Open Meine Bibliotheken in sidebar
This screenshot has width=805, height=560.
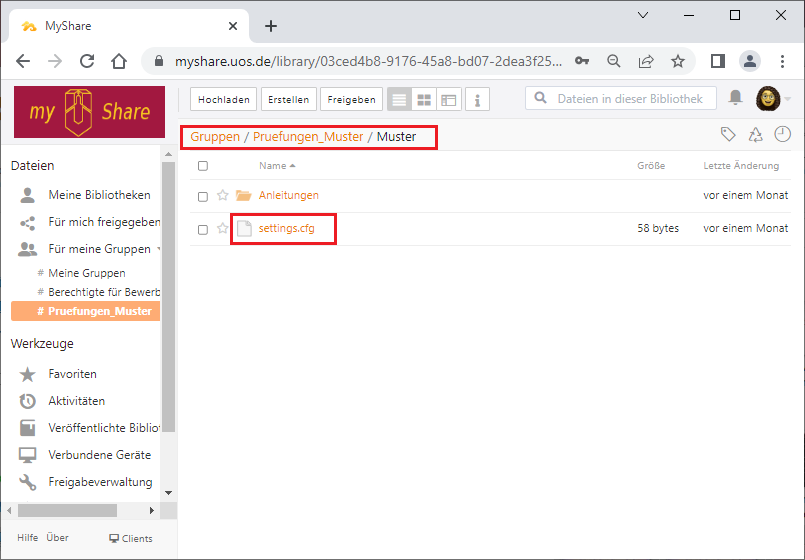point(99,195)
